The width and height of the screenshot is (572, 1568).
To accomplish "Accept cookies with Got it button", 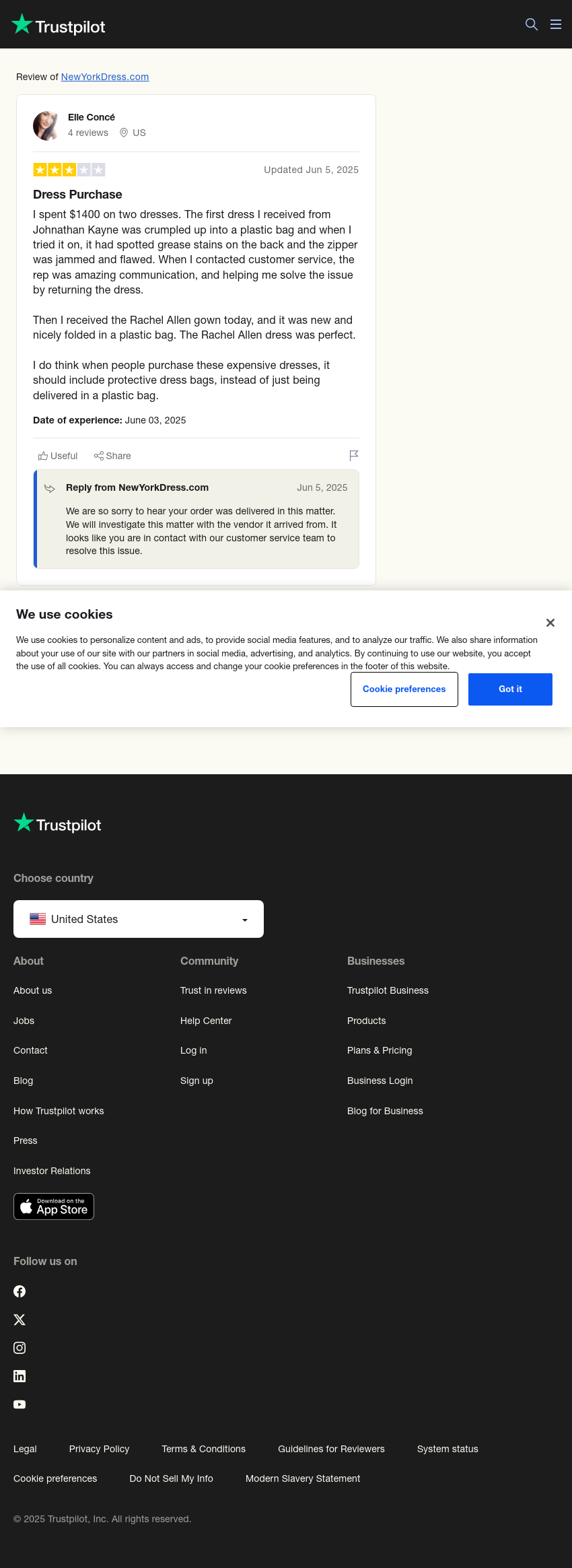I will coord(510,689).
